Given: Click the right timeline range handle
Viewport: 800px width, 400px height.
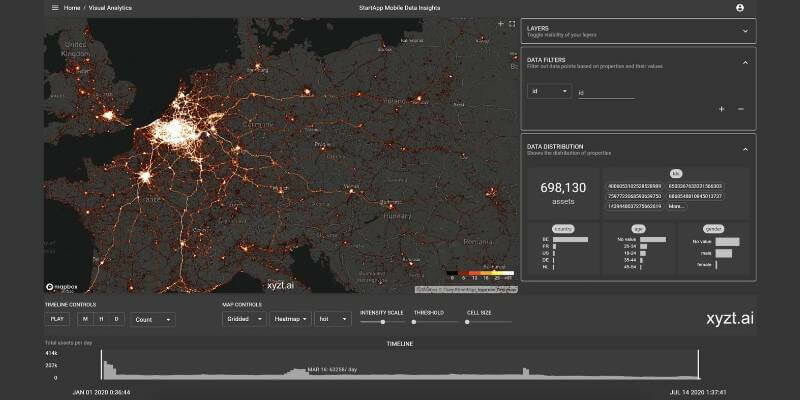Looking at the screenshot, I should tap(698, 364).
